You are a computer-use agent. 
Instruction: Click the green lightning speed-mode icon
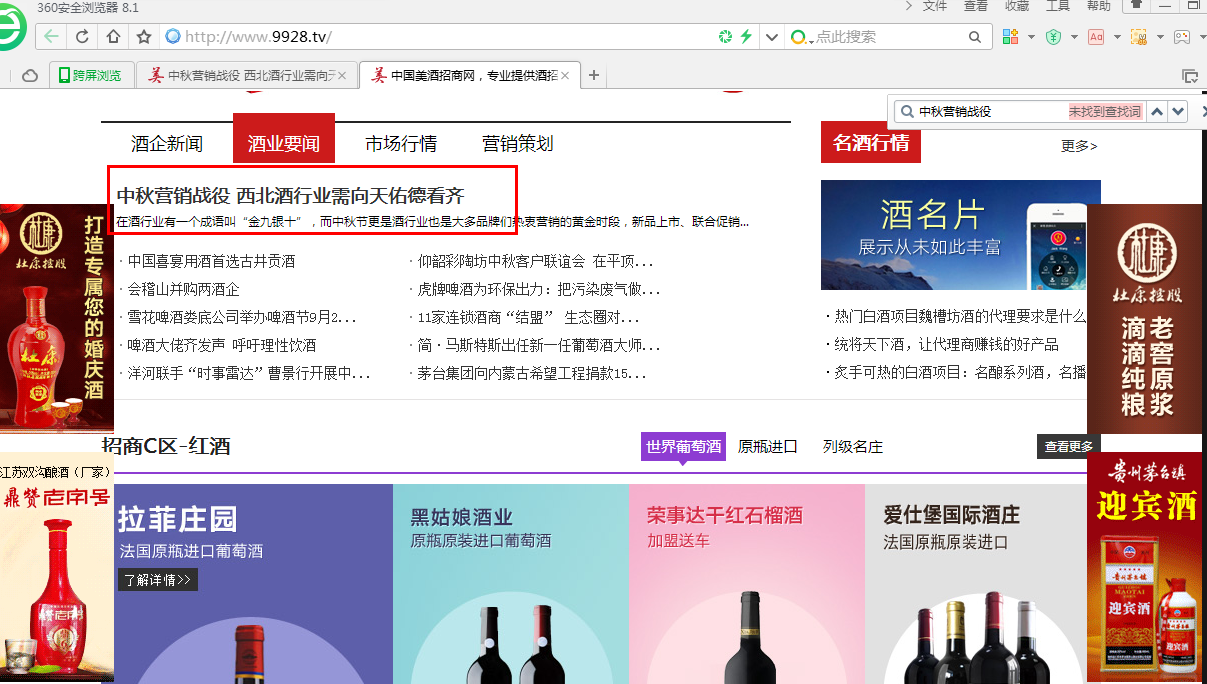746,37
